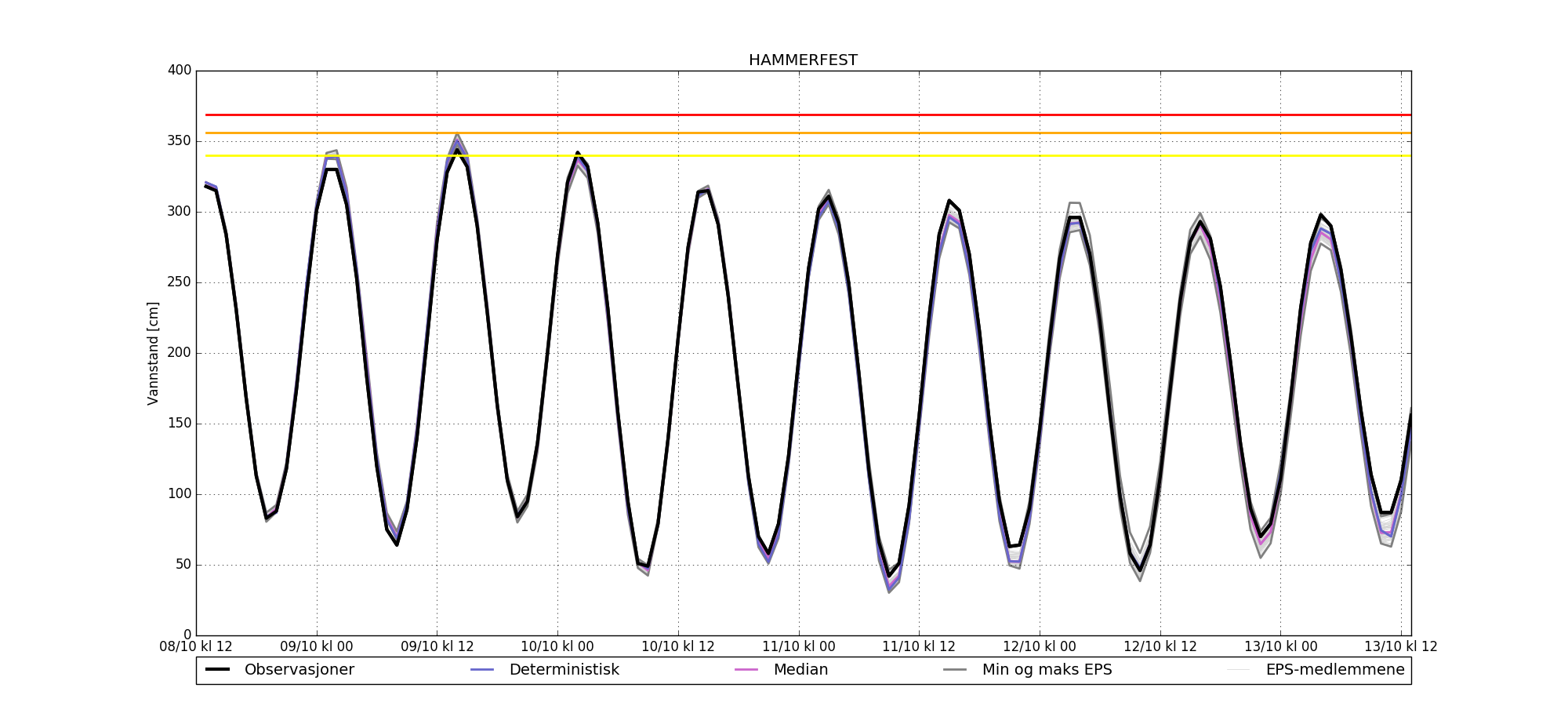Select the 11/10 kl 12 x-axis tick label
This screenshot has width=1568, height=706.
[x=919, y=647]
